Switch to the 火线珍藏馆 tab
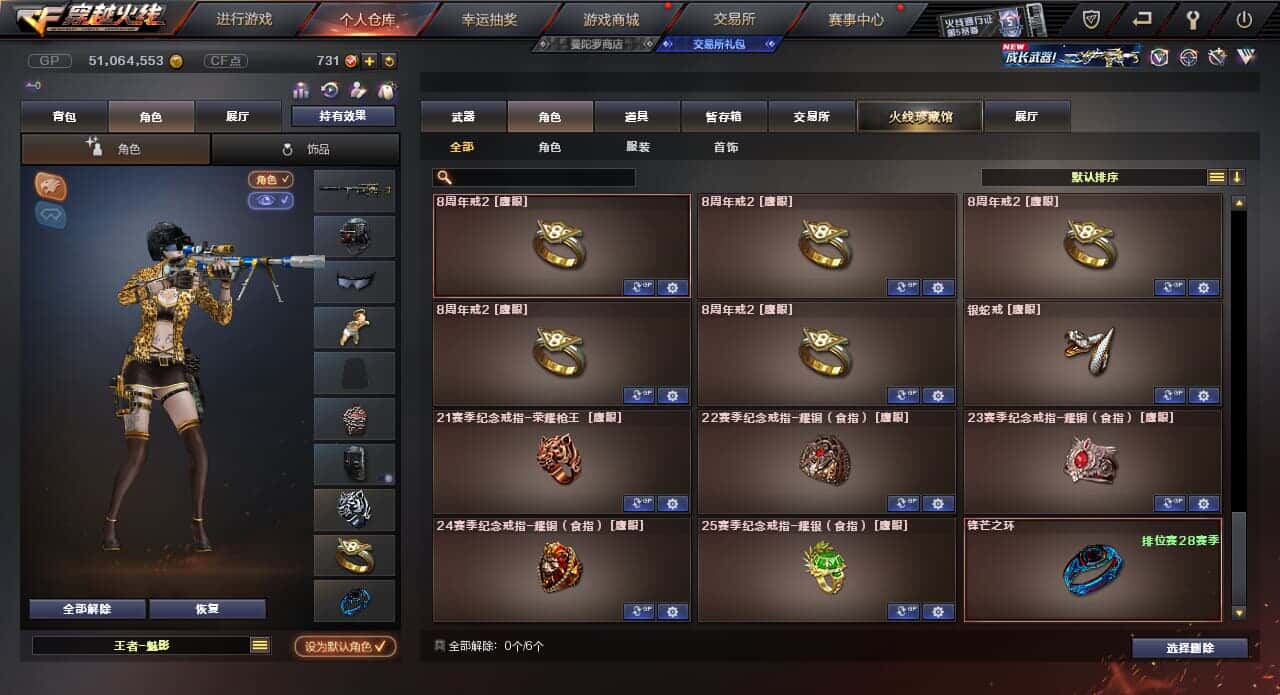Screen dimensions: 1280x695 tap(920, 116)
